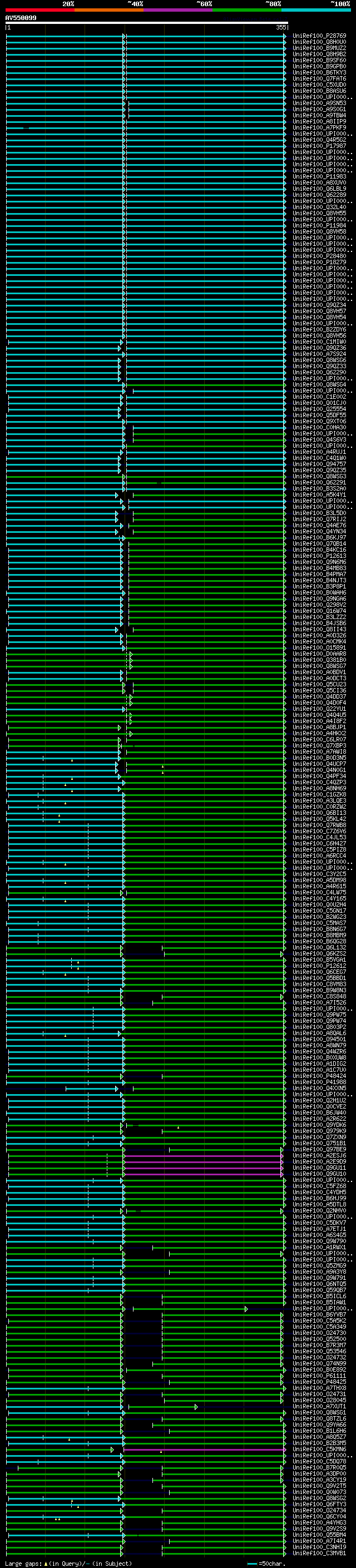Open hit UniRef100_Q22YU1
The width and height of the screenshot is (356, 1568).
[319, 709]
